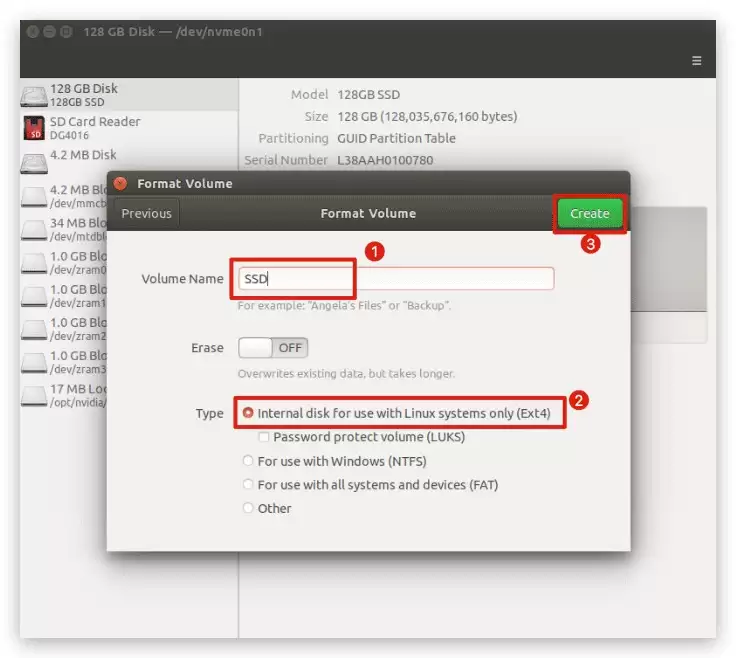Select 128 GB Disk sidebar entry text

coord(84,95)
